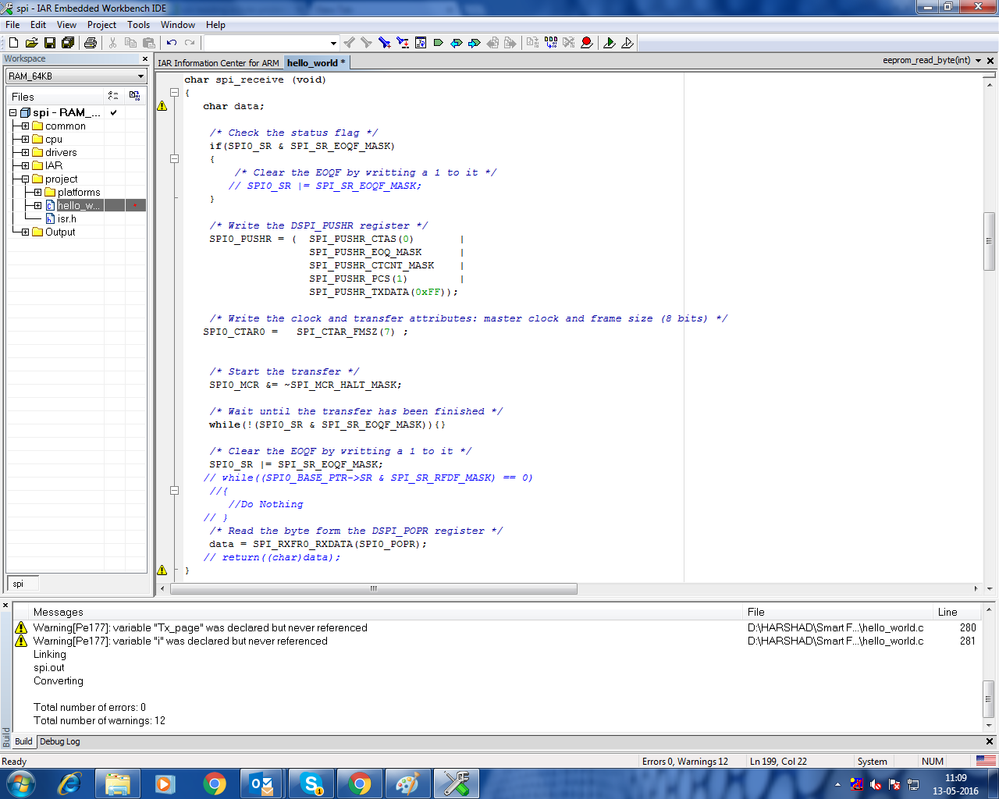
Task: Close the editor tab with X button
Action: [x=990, y=61]
